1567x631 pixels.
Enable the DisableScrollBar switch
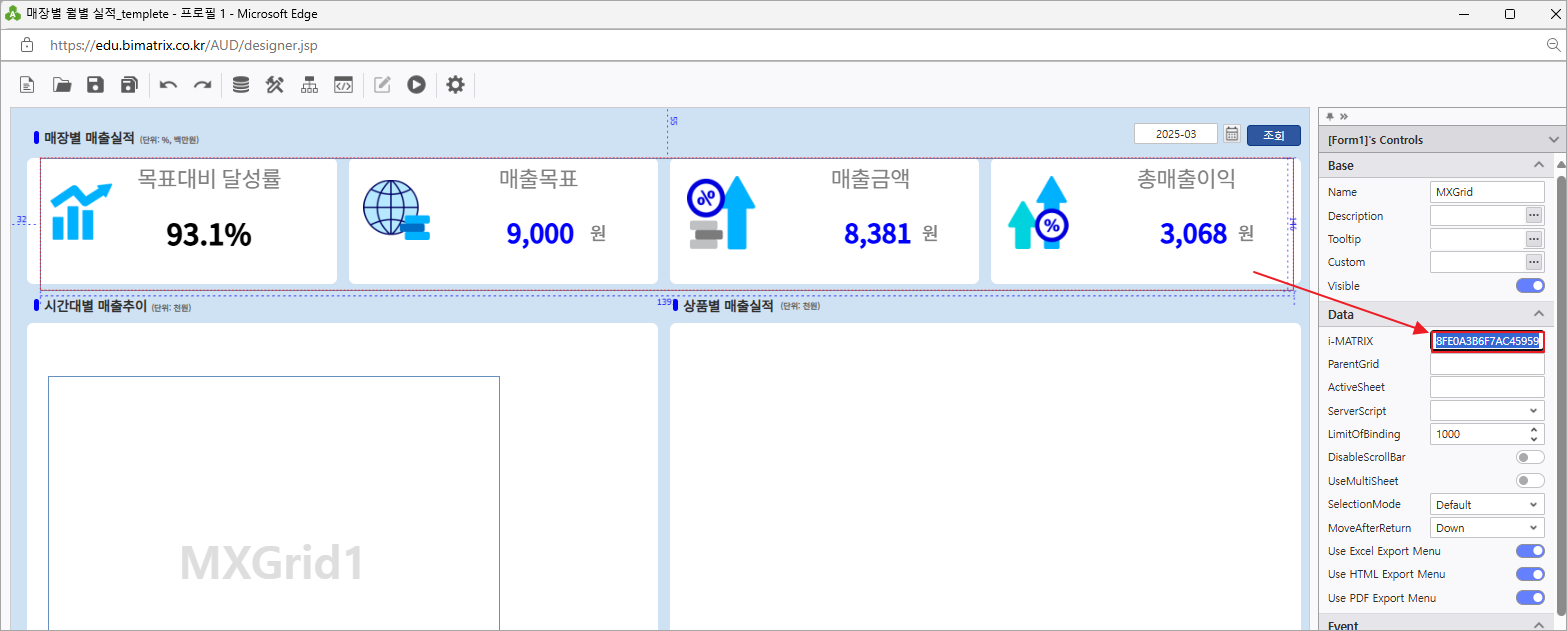point(1530,457)
